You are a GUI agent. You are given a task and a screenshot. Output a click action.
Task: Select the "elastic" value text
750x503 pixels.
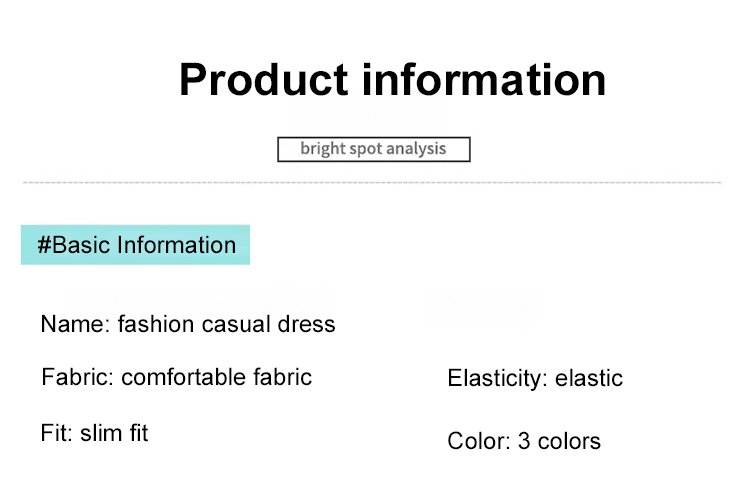tap(588, 379)
